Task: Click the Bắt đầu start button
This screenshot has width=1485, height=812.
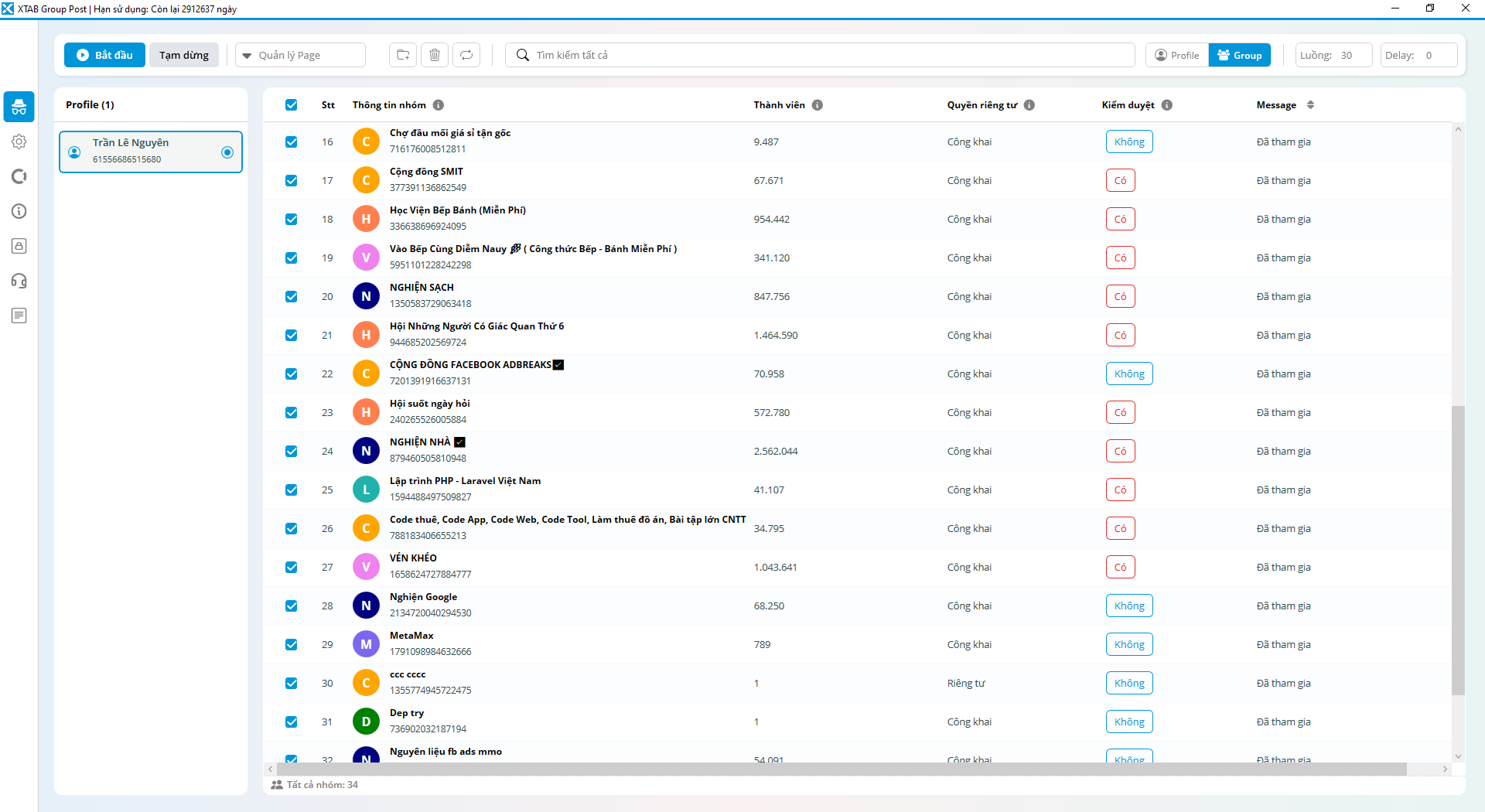Action: 104,55
